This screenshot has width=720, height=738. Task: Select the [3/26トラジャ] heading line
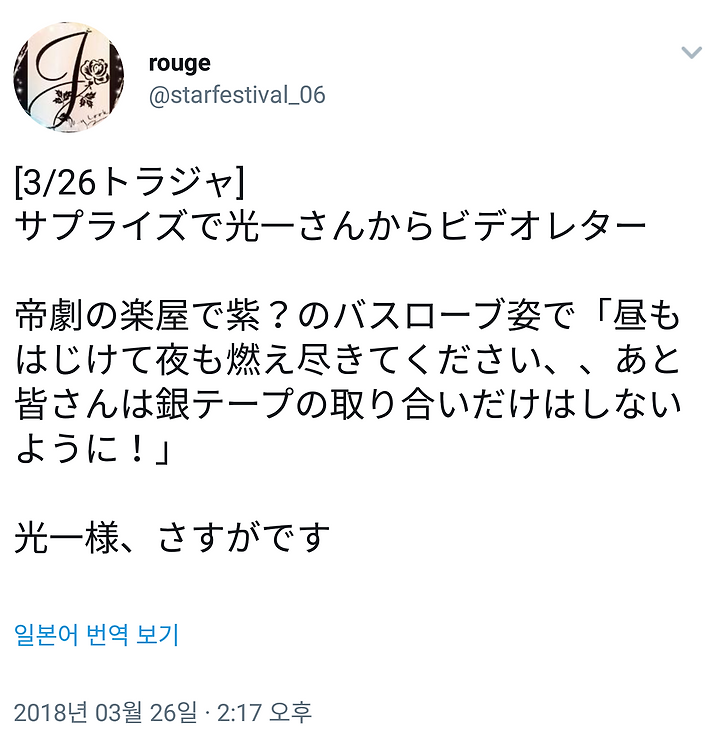click(x=130, y=183)
